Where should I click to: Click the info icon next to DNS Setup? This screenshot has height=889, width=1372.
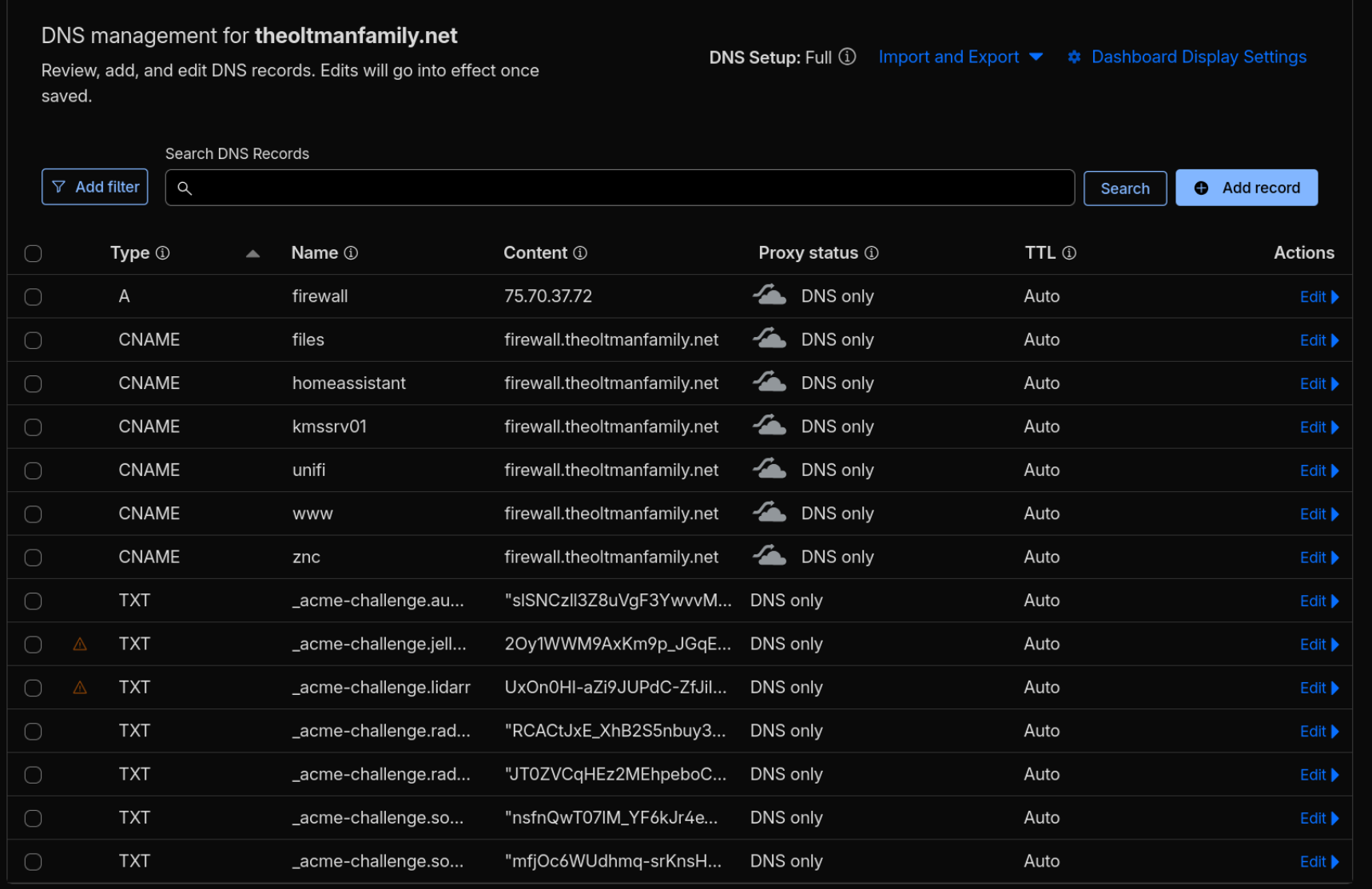(847, 57)
